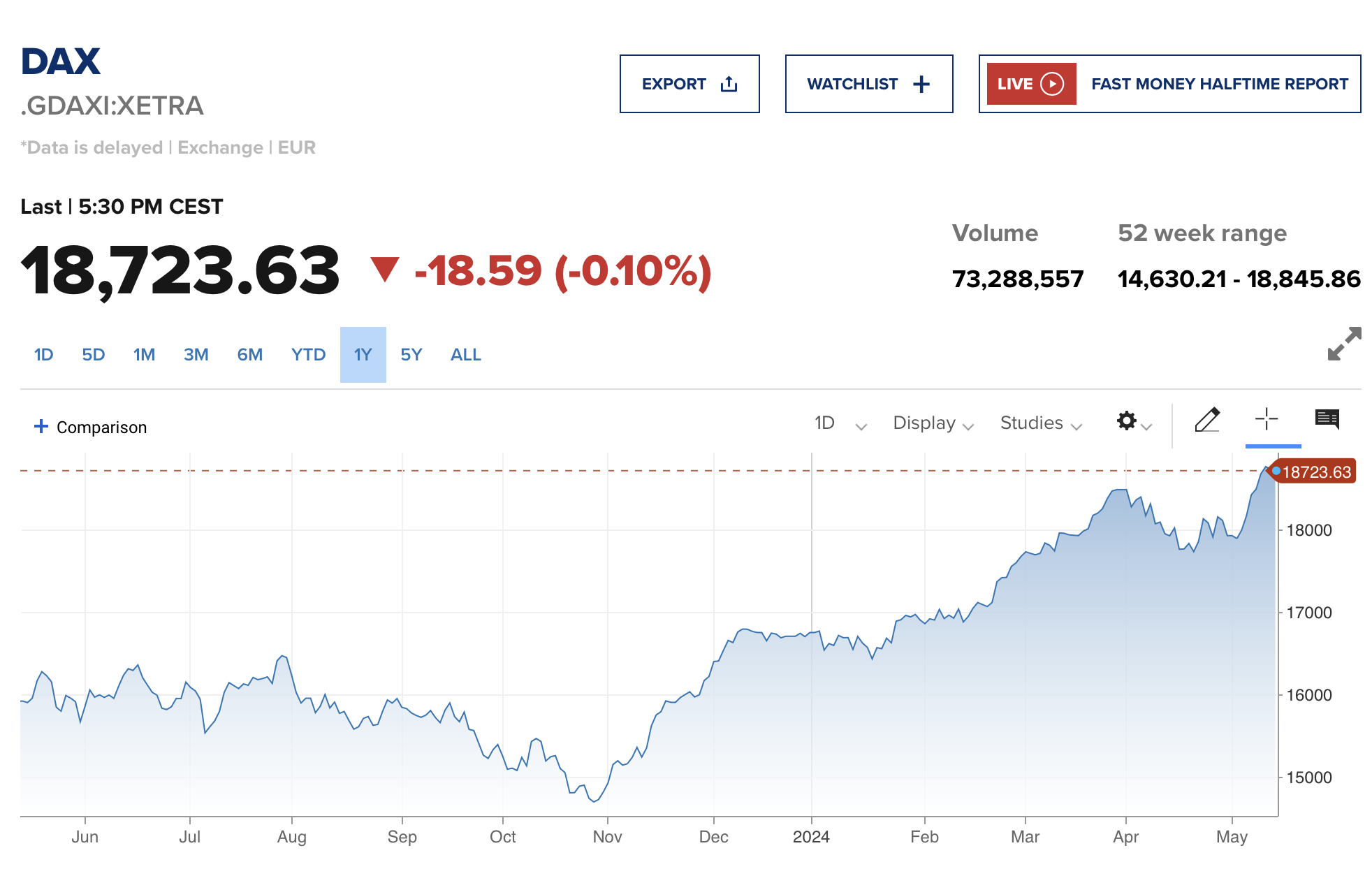Expand the Display dropdown
The width and height of the screenshot is (1372, 869).
933,423
